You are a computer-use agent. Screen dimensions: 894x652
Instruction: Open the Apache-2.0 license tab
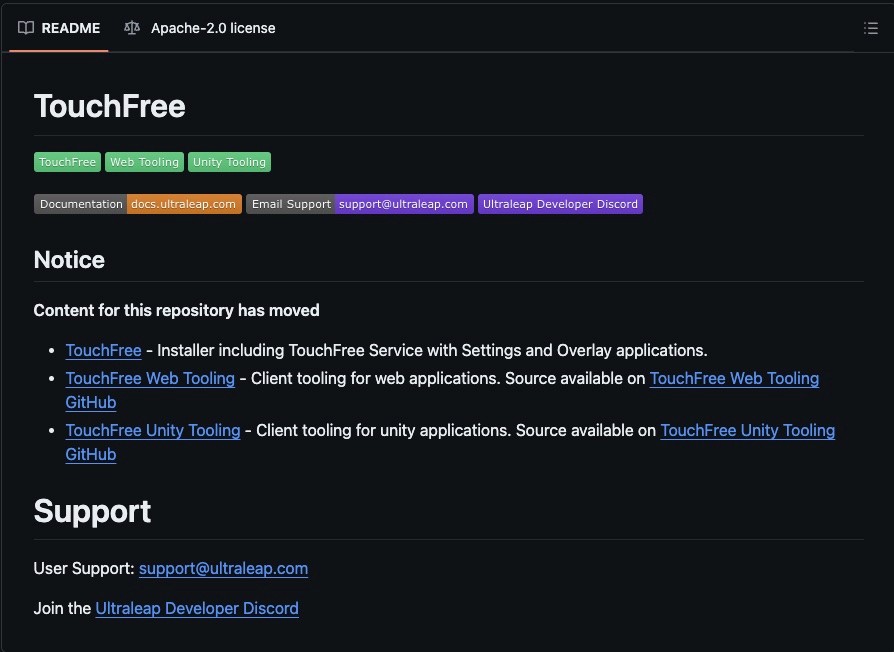pos(200,28)
